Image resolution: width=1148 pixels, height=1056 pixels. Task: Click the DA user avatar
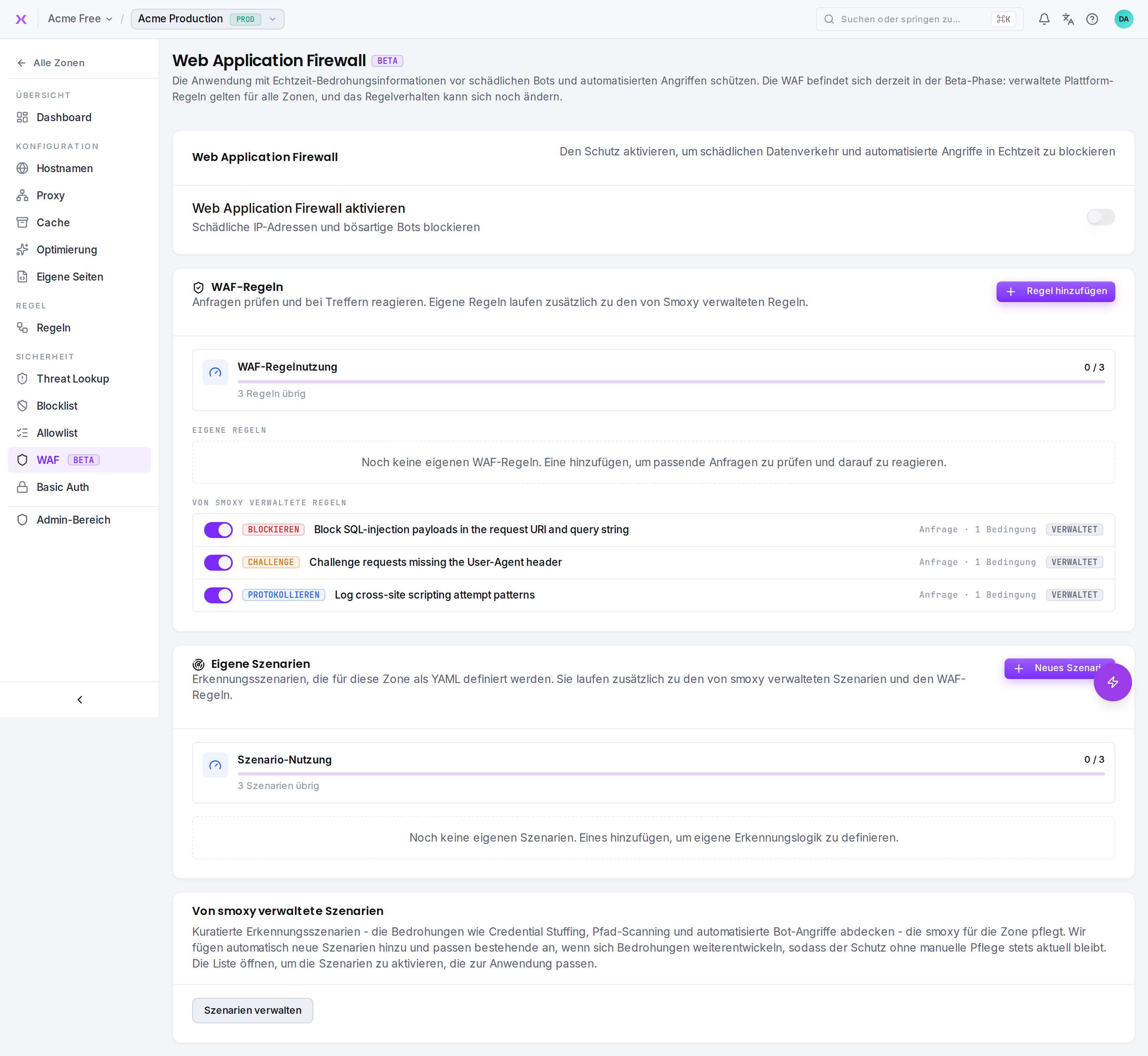1123,20
